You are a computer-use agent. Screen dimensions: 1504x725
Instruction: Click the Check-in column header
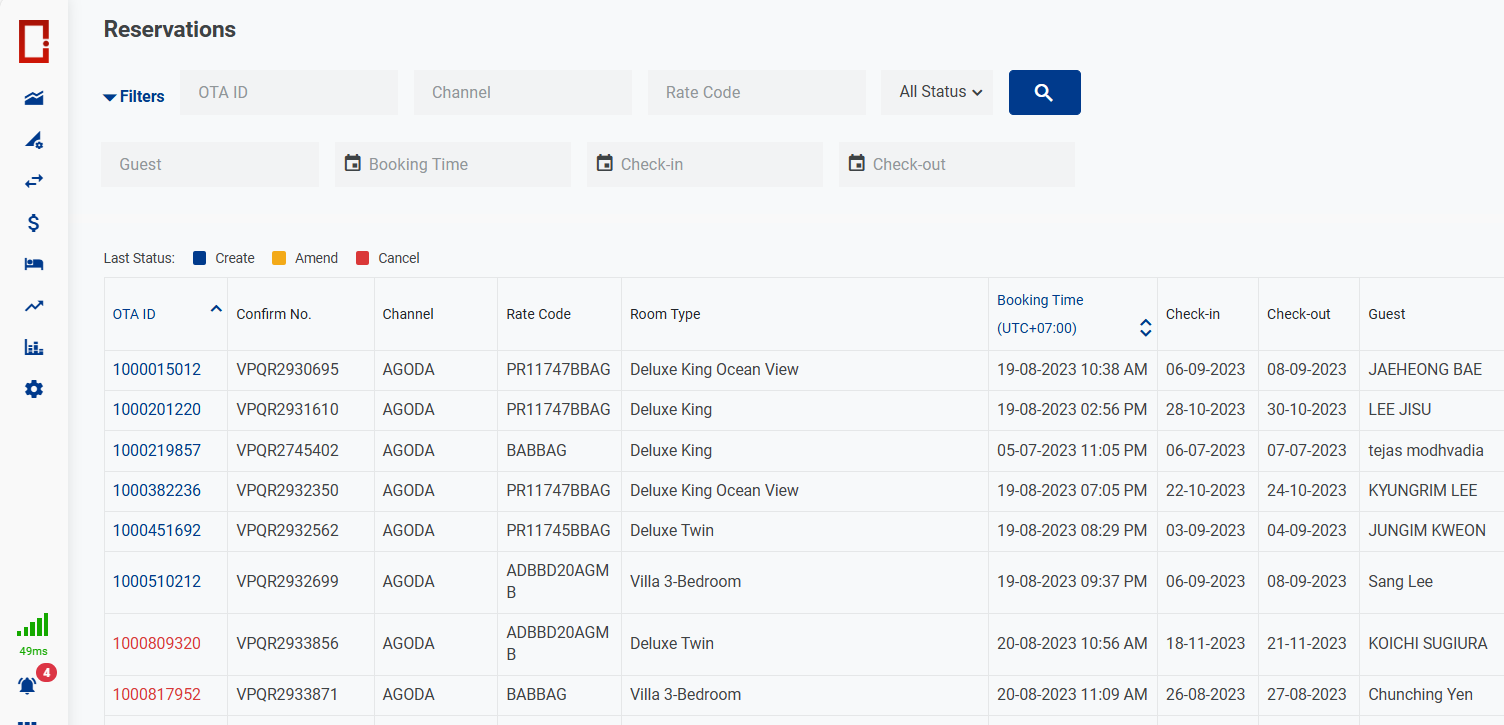[1192, 314]
